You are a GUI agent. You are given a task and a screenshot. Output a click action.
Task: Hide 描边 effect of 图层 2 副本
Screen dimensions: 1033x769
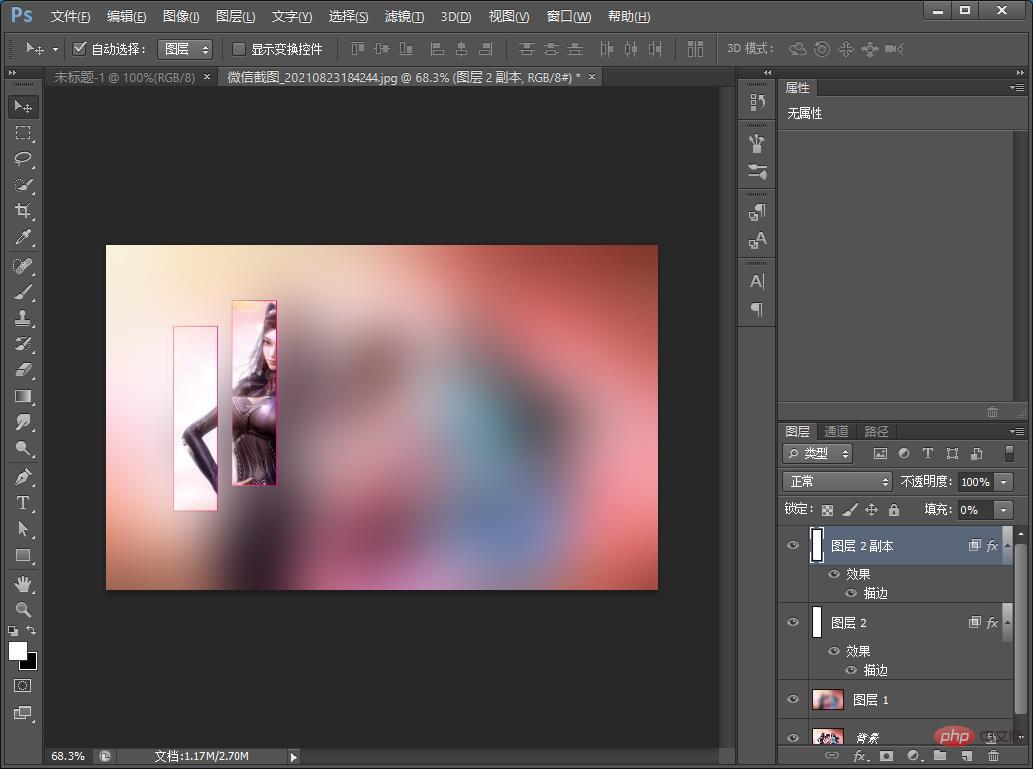(851, 593)
